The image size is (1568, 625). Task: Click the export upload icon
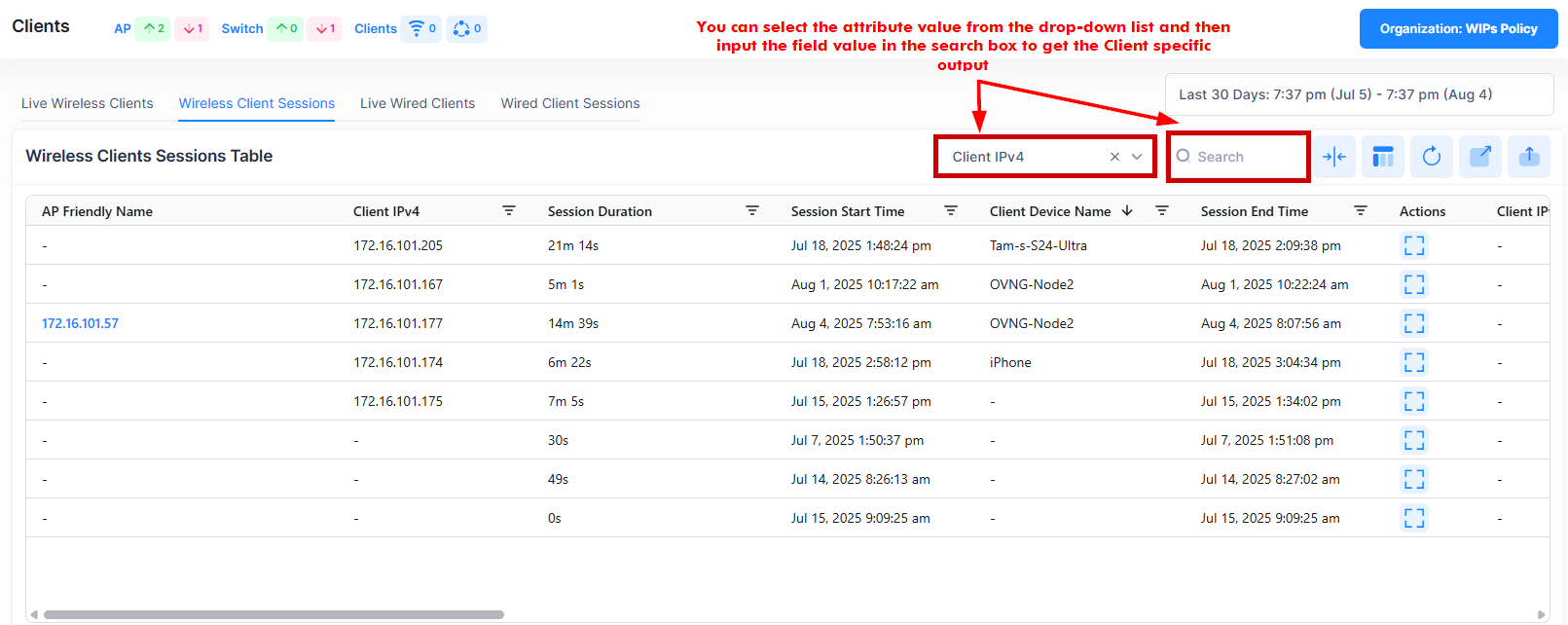(1528, 157)
